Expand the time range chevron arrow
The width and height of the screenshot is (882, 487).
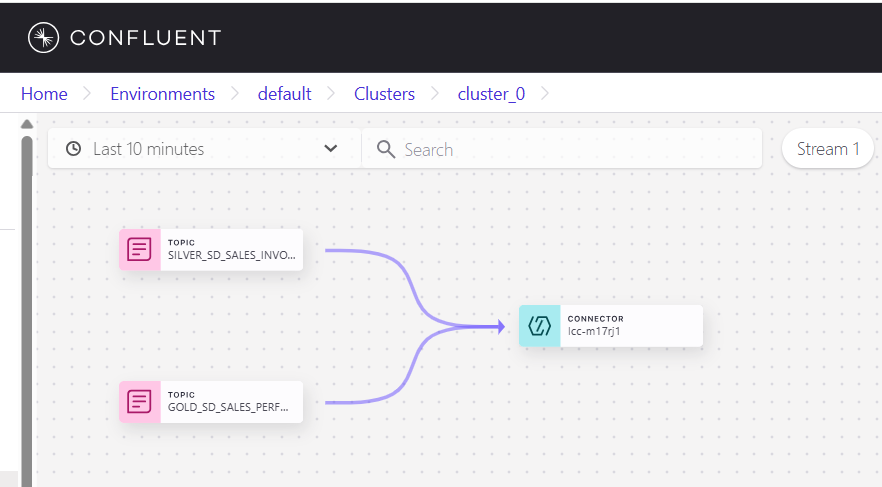pos(331,149)
